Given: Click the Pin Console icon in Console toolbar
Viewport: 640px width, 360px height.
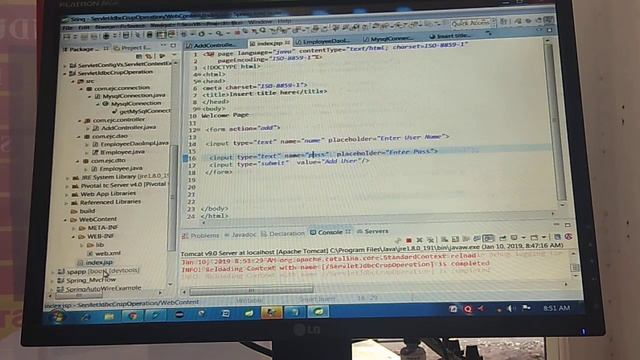Looking at the screenshot, I should [x=502, y=238].
